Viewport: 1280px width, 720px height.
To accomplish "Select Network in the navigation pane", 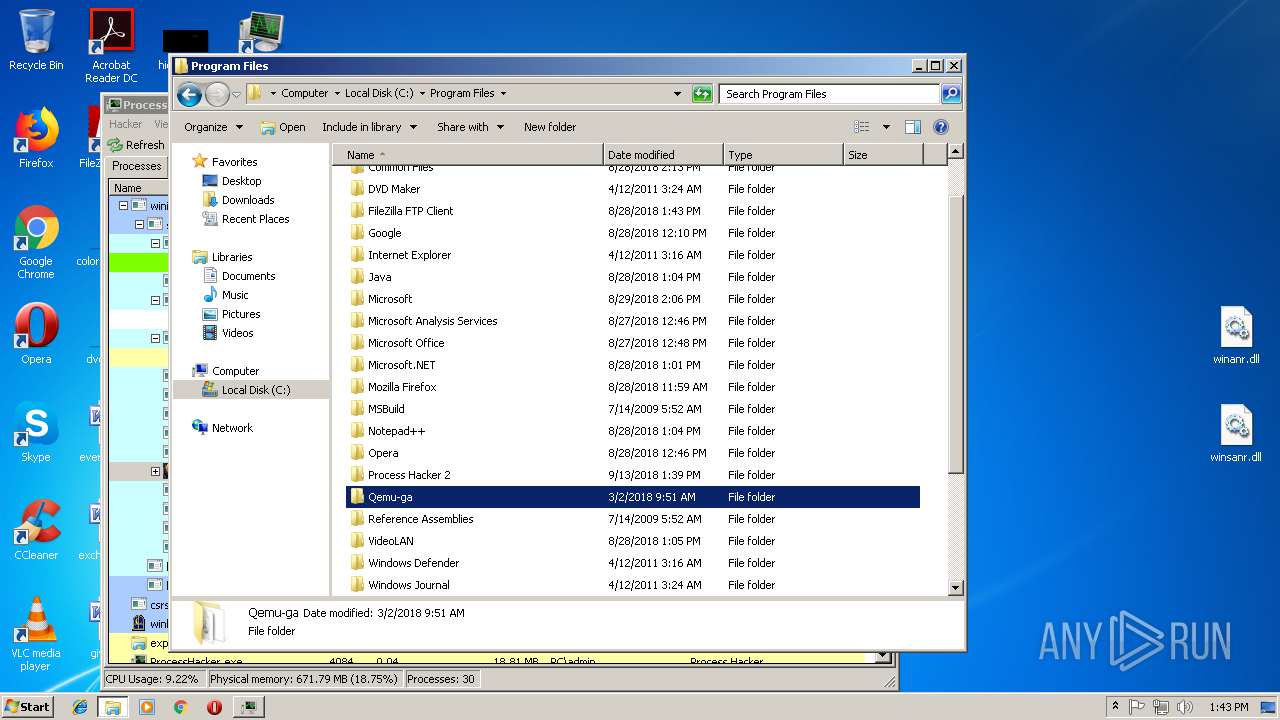I will click(x=232, y=428).
